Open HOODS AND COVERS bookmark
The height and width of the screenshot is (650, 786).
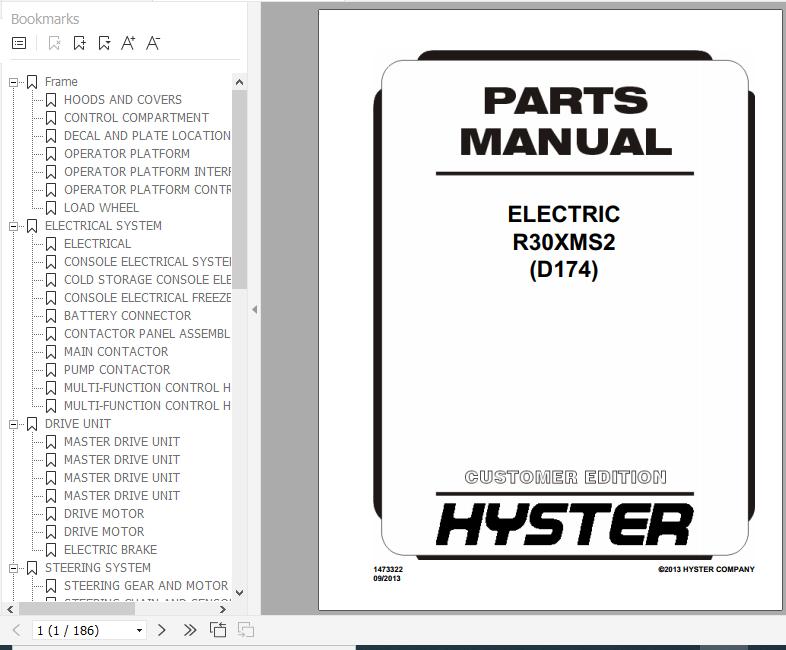coord(123,100)
